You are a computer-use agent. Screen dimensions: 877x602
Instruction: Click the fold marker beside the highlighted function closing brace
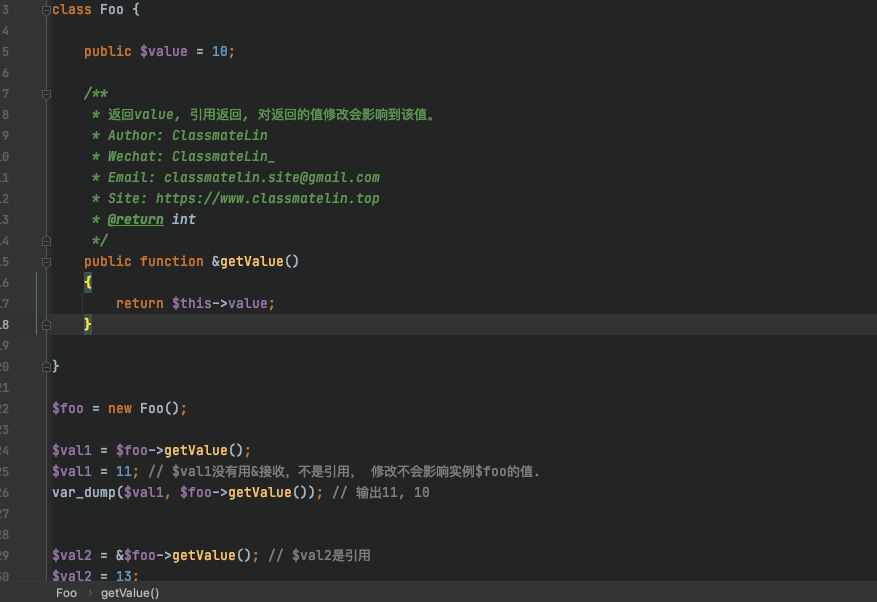coord(46,324)
